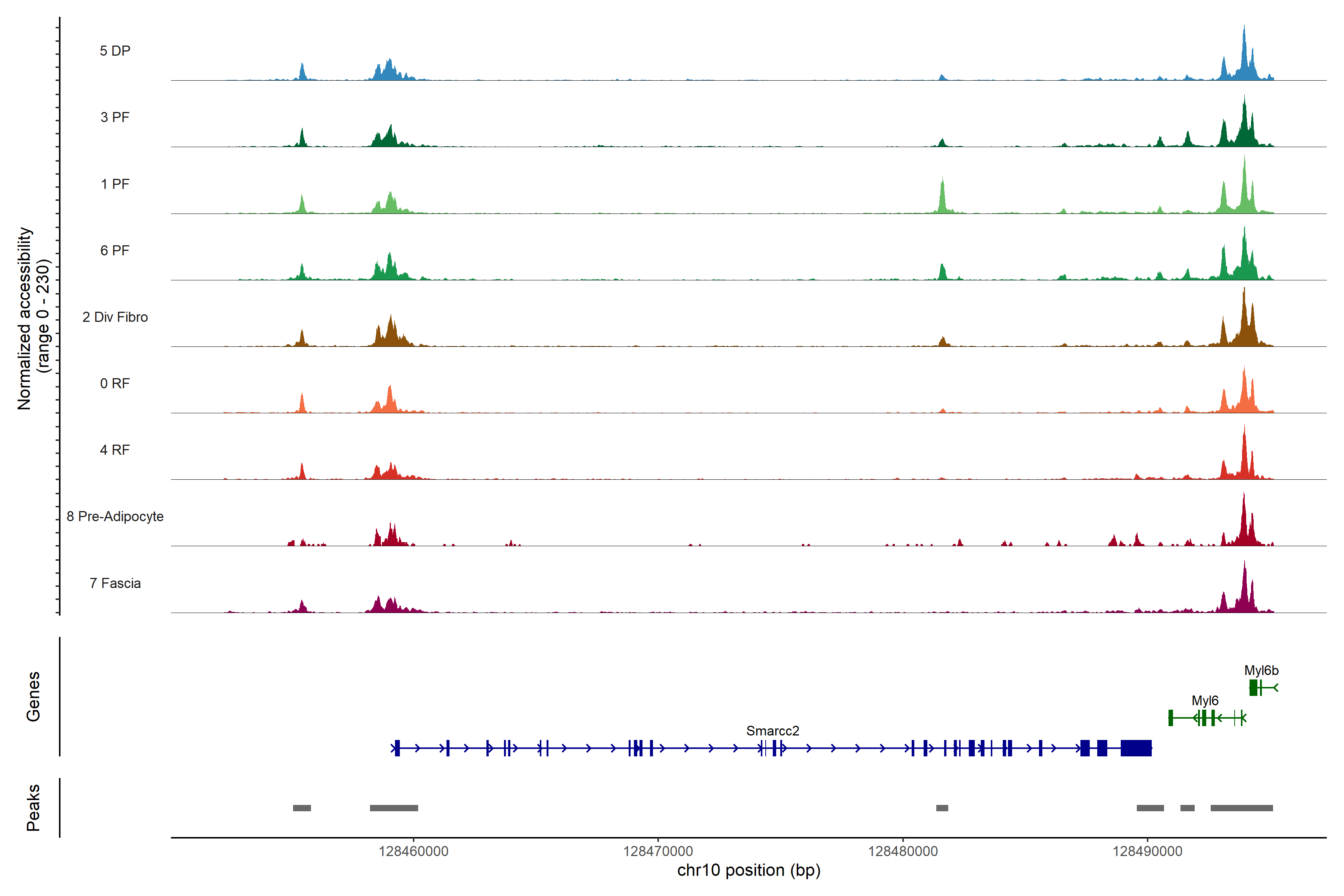Select the 7 Fascia track label
Viewport: 1344px width, 896px height.
[x=115, y=583]
